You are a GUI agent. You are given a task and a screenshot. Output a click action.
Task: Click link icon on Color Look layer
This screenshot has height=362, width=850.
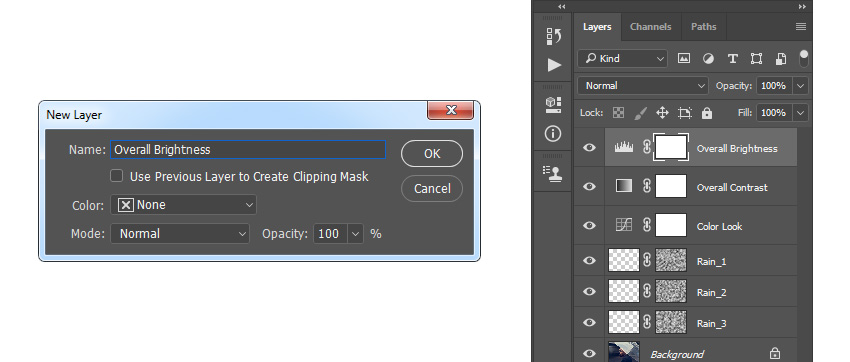pos(646,225)
